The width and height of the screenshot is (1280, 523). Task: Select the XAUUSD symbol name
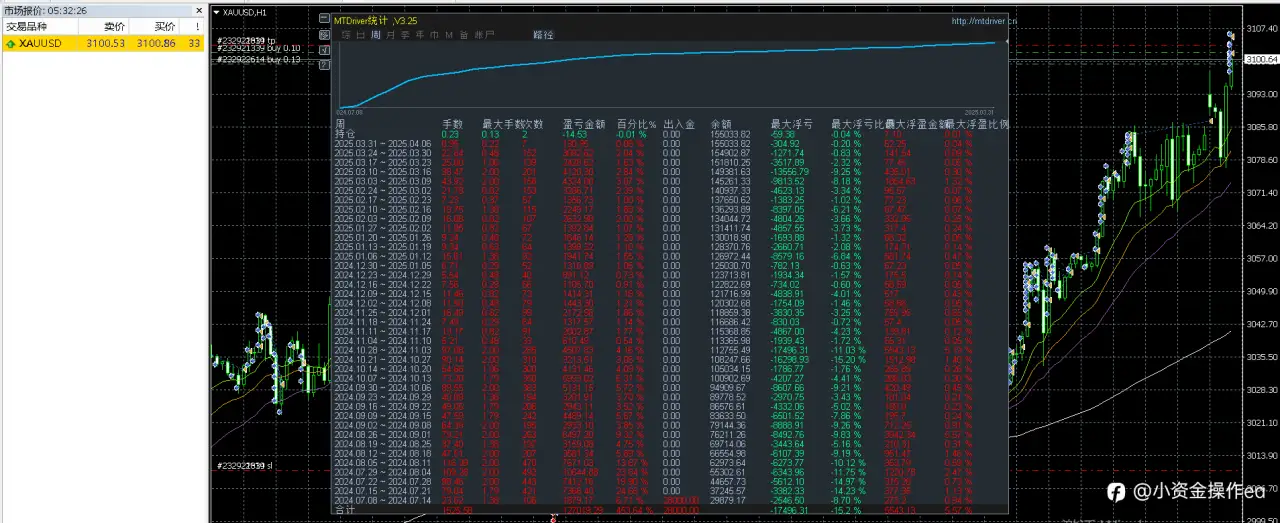[x=40, y=44]
